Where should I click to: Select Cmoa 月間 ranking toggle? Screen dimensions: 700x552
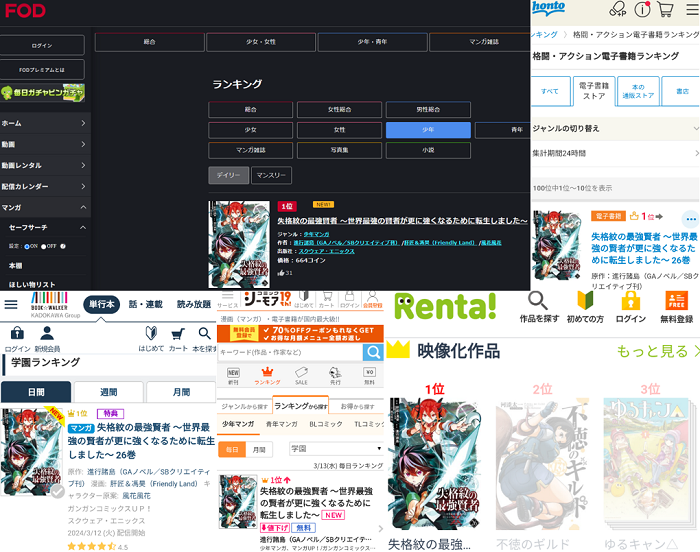tap(259, 449)
